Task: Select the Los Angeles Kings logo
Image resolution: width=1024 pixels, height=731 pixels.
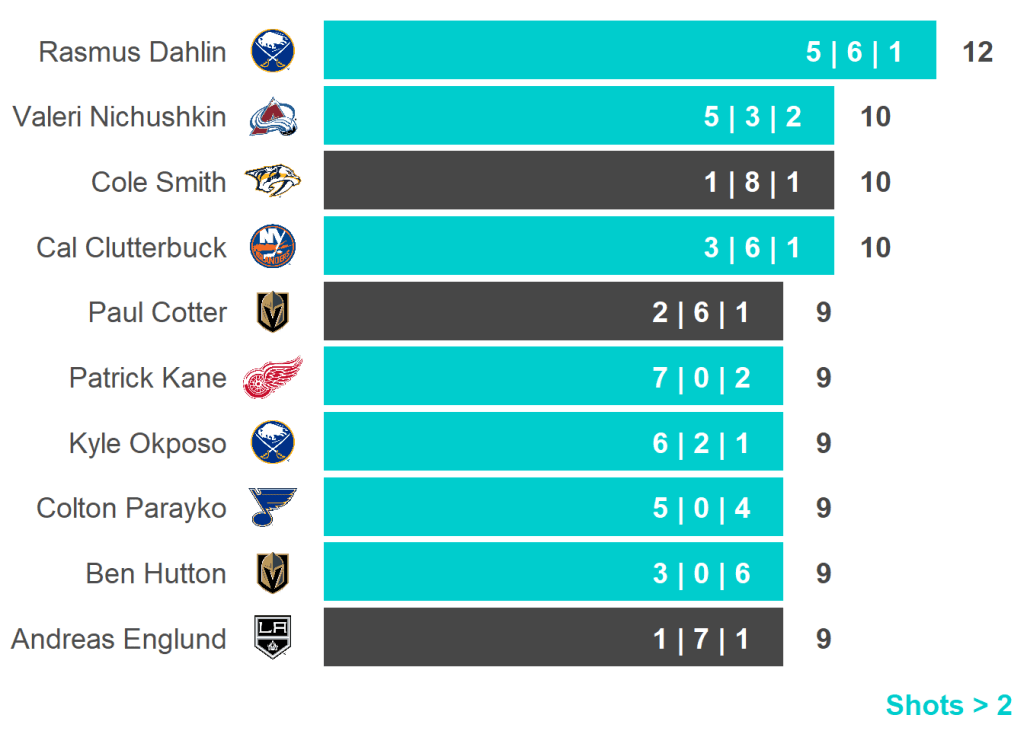Action: [x=272, y=639]
